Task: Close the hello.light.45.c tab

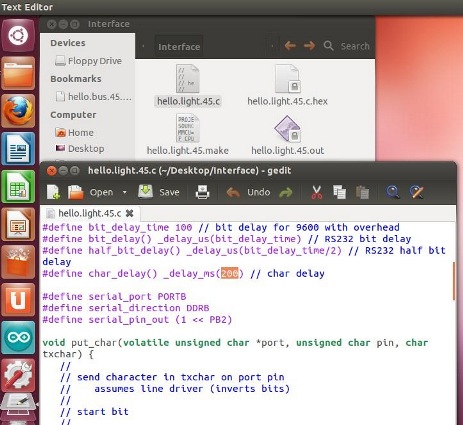Action: (130, 213)
